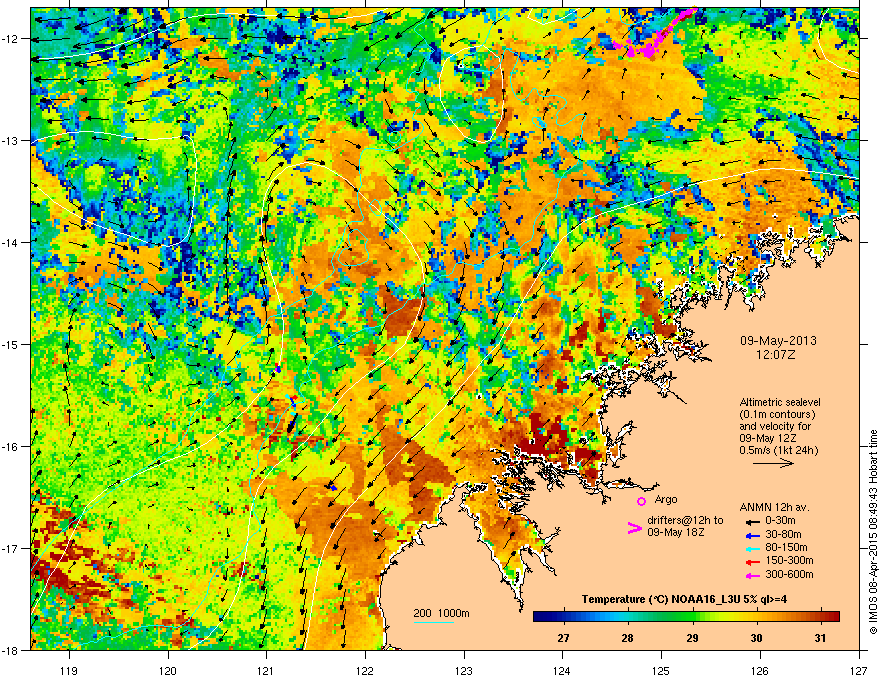
Task: Click the temperature color bar near 29
Action: tap(693, 617)
